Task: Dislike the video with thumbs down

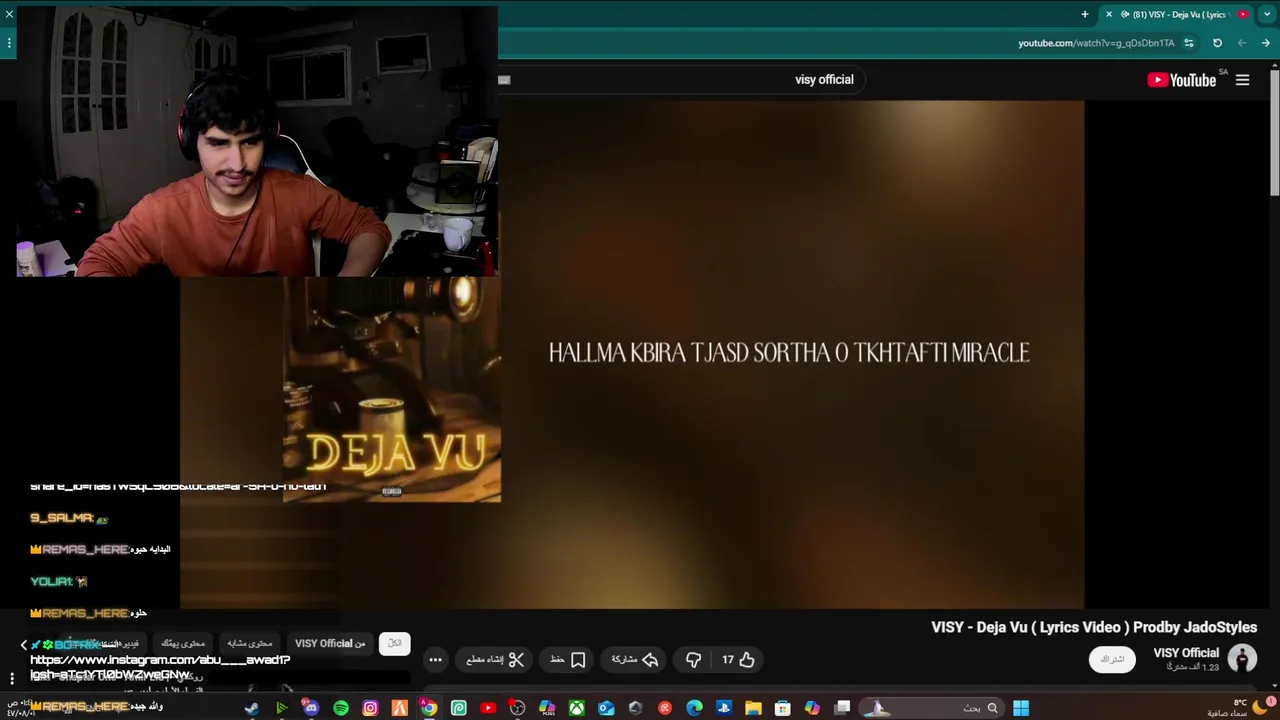Action: (693, 660)
